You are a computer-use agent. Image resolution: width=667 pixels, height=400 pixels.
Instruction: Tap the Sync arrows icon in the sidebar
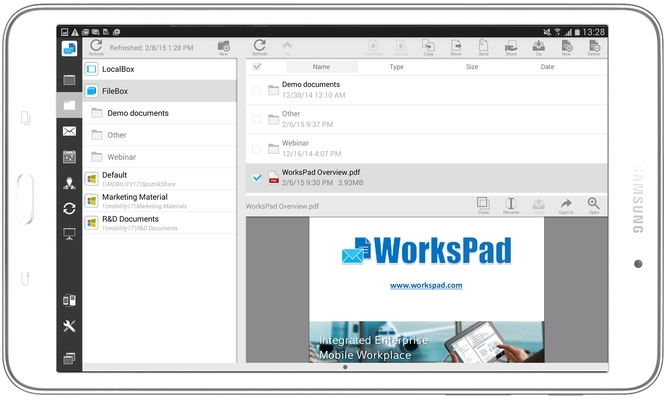(x=69, y=209)
